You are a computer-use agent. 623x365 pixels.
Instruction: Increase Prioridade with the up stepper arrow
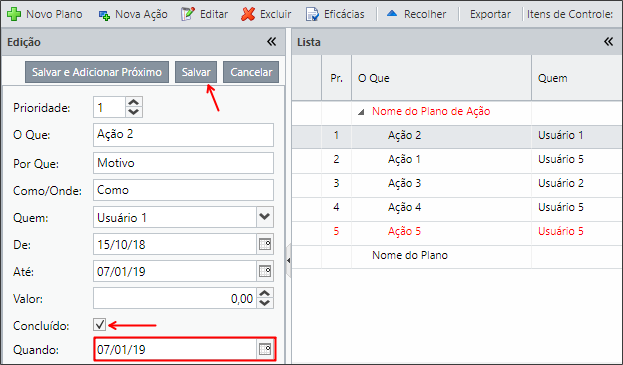134,102
